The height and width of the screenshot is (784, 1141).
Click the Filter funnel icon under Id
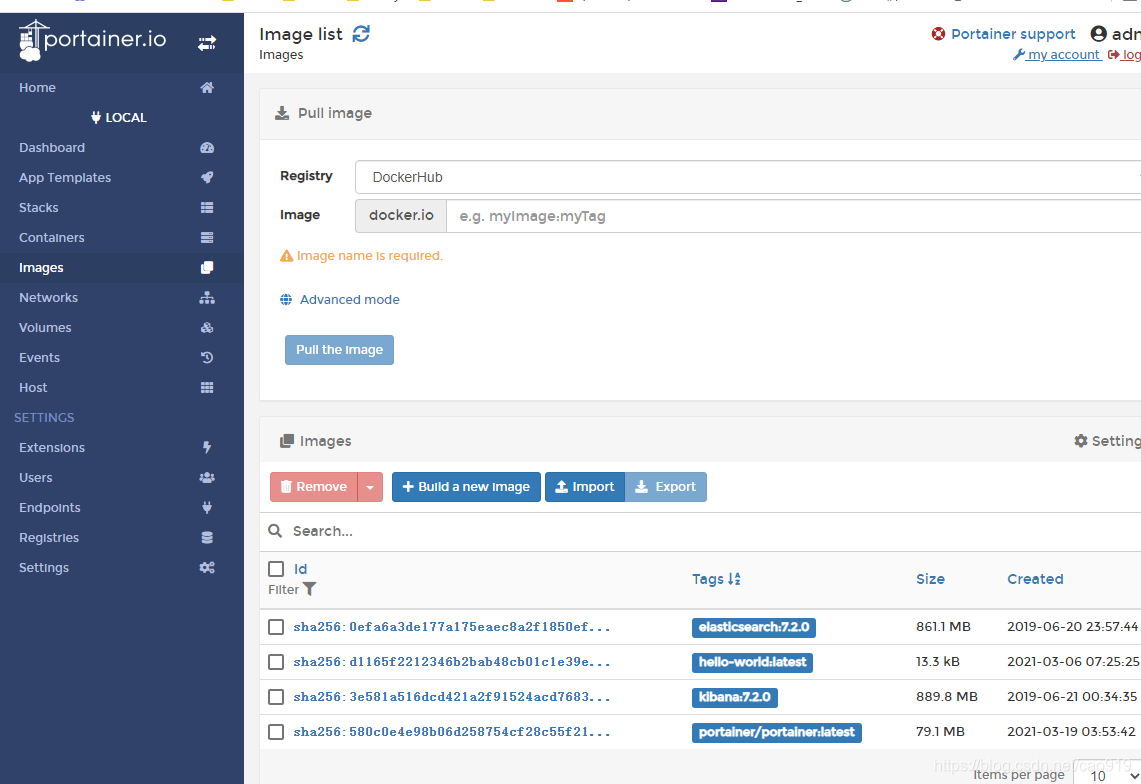pyautogui.click(x=309, y=589)
